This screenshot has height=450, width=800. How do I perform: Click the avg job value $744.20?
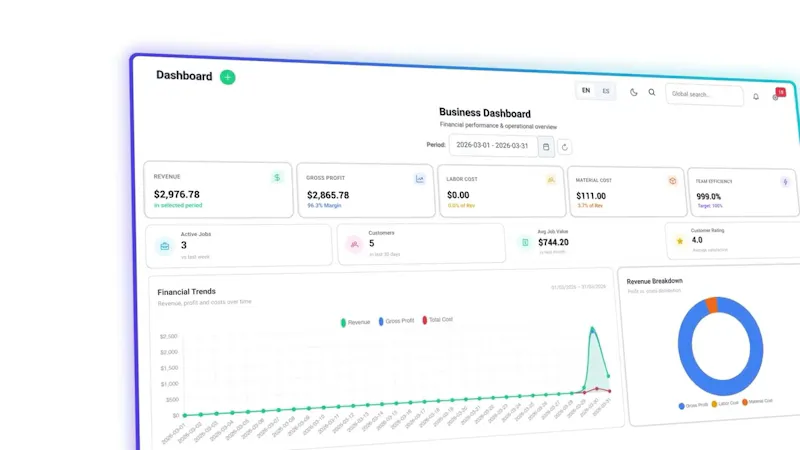click(553, 242)
